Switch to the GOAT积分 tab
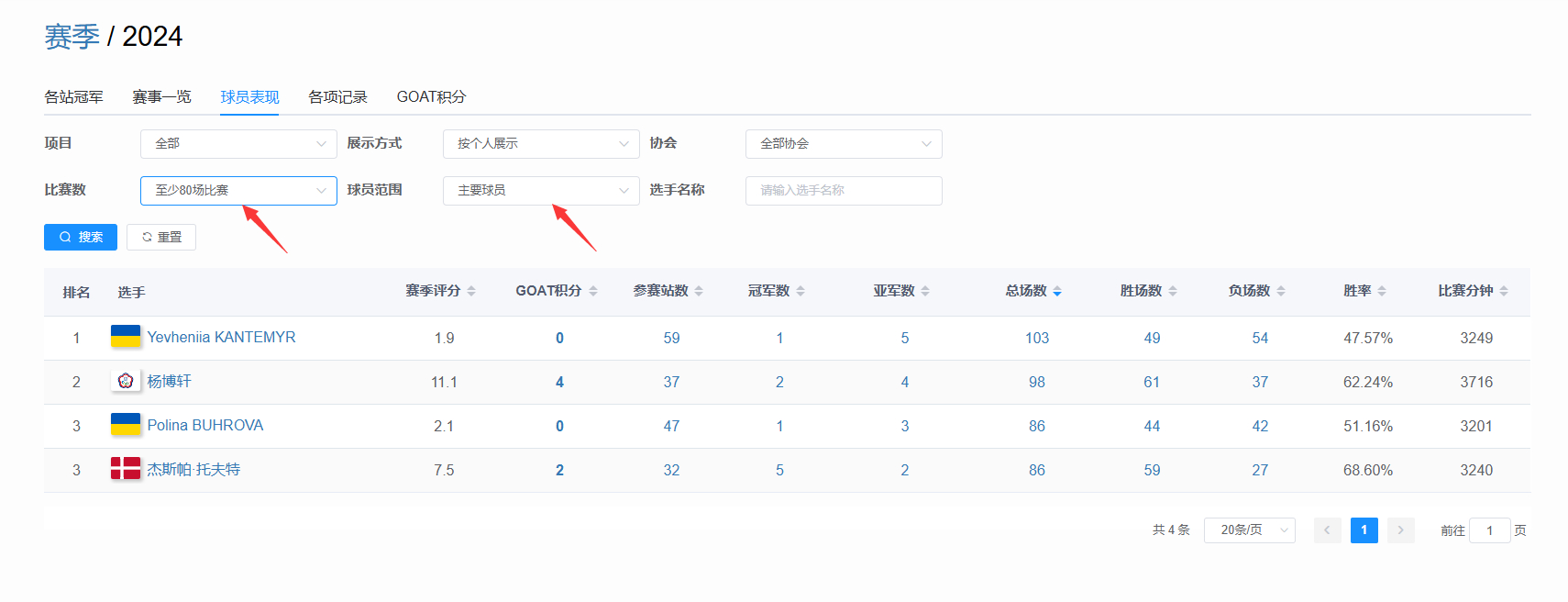1568x602 pixels. point(431,97)
